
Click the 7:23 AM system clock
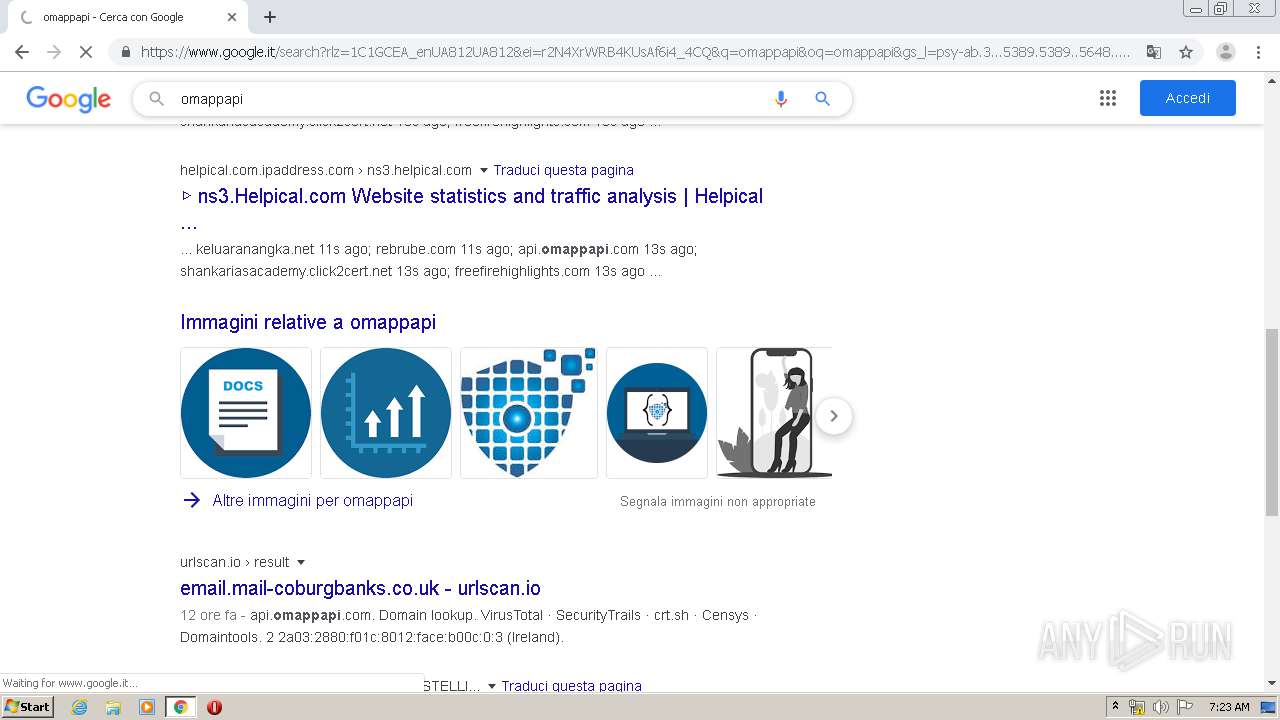click(x=1229, y=707)
